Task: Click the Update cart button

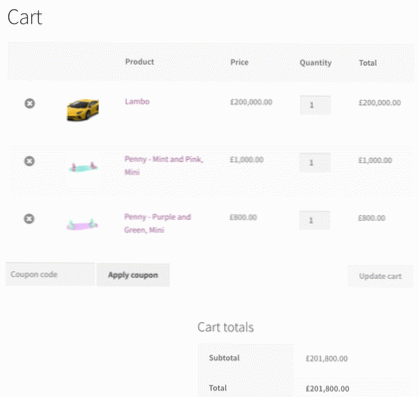Action: 380,276
